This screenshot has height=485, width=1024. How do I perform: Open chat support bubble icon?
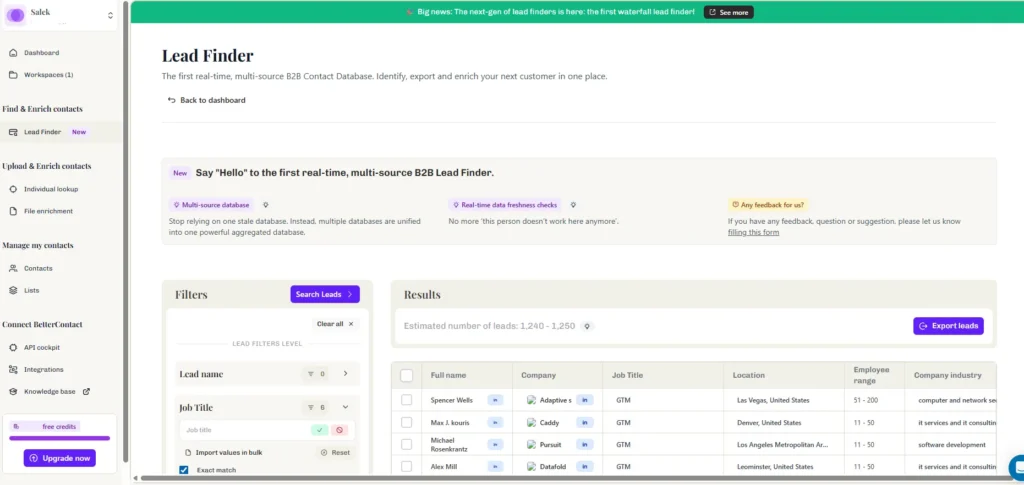pos(1017,466)
